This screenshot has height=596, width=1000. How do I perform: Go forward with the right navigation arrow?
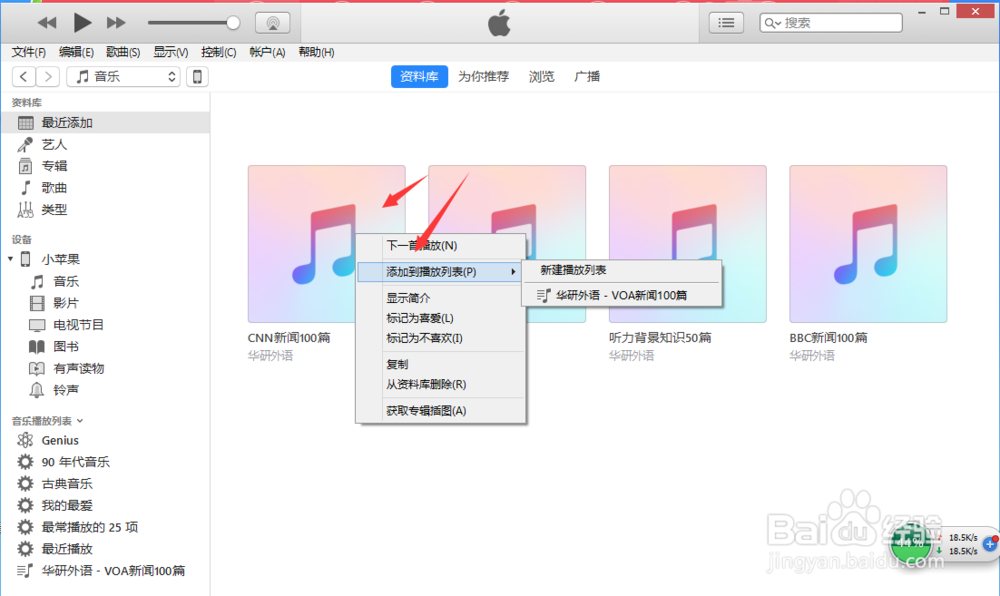coord(48,76)
